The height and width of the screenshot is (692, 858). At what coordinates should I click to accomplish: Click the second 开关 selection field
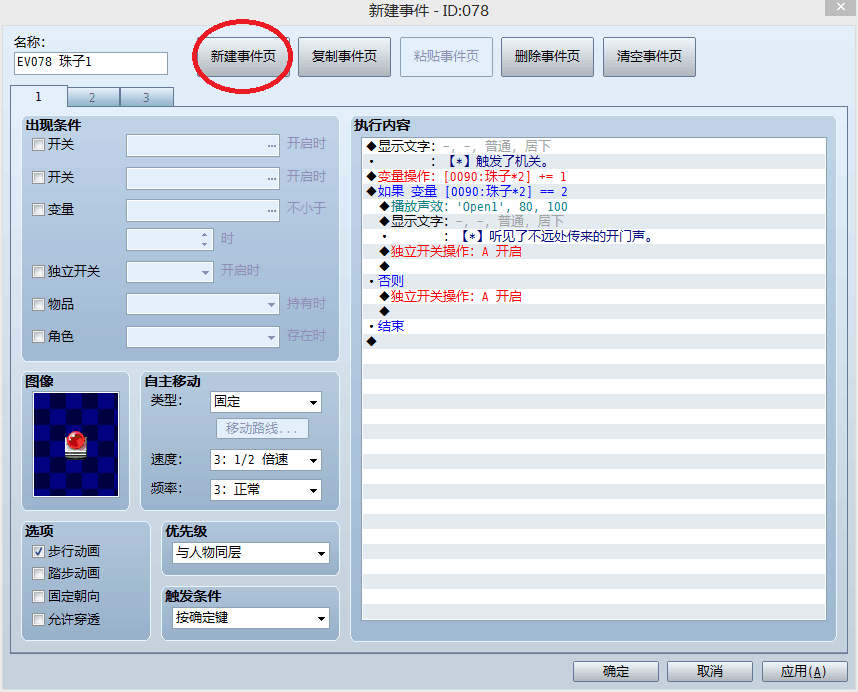pos(203,178)
